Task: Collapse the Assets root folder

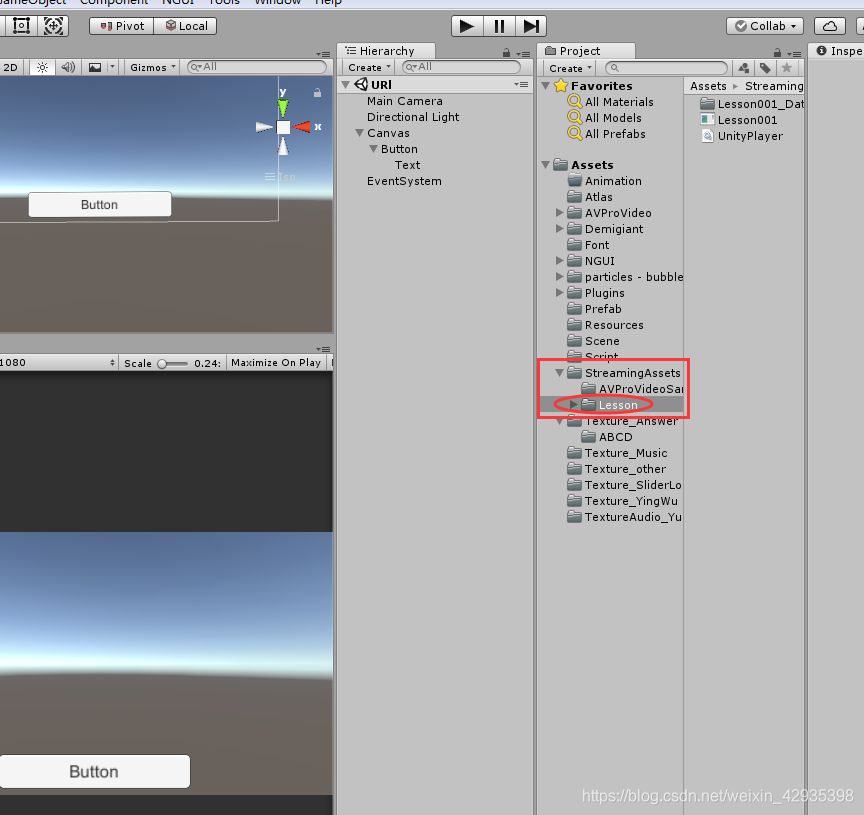Action: pyautogui.click(x=546, y=165)
